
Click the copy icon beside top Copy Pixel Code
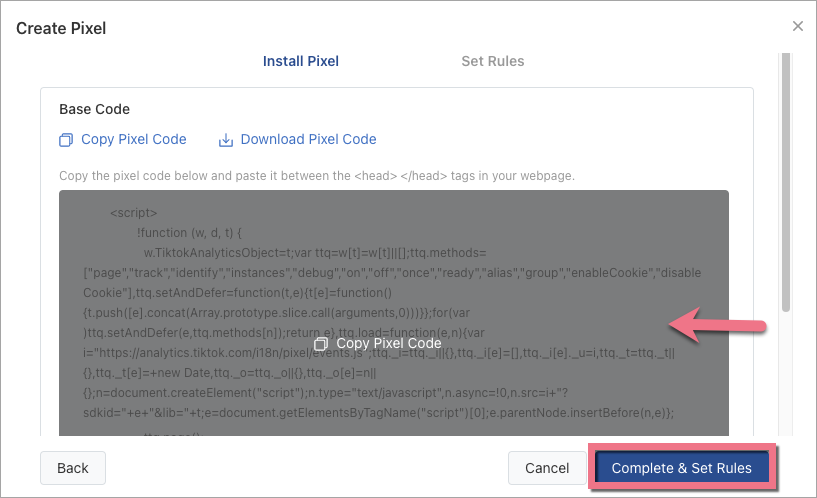click(66, 140)
